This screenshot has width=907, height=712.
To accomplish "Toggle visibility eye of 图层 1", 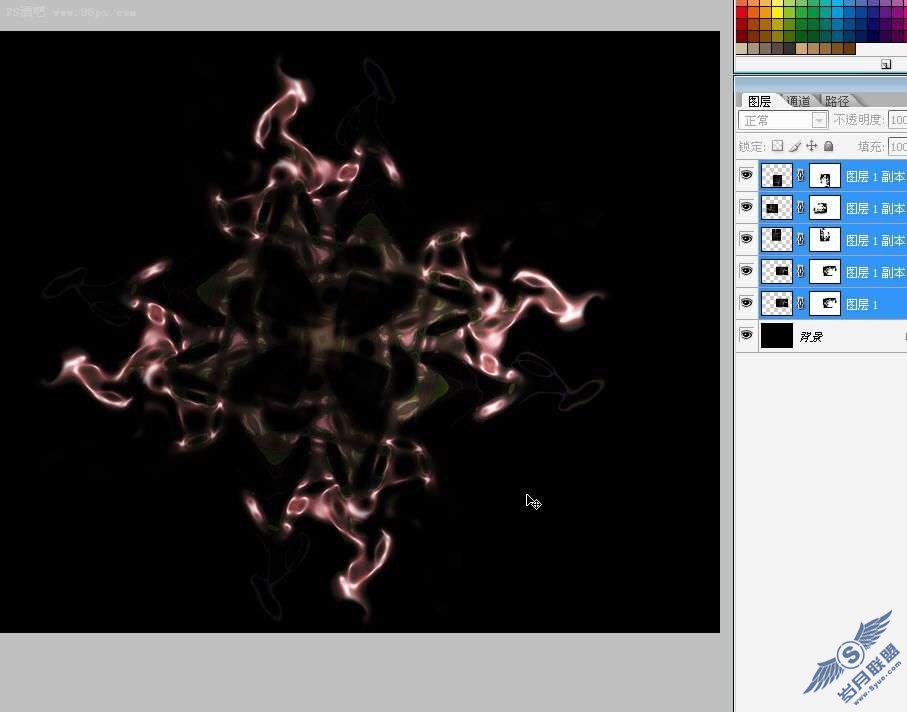I will pos(746,302).
